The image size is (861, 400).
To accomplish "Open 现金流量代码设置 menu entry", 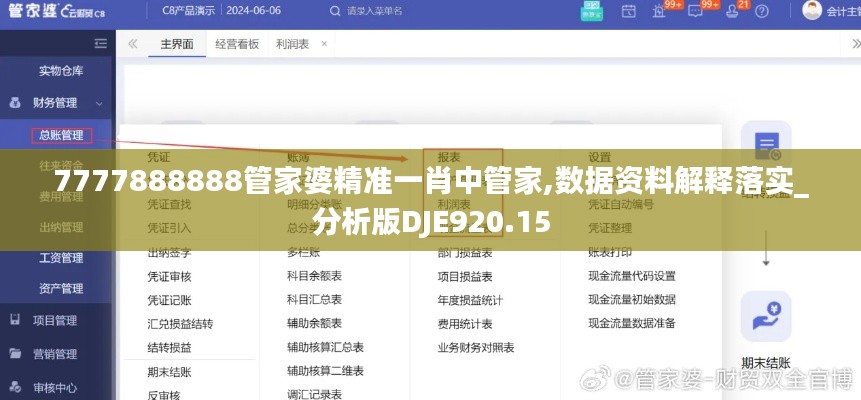I will pyautogui.click(x=631, y=276).
